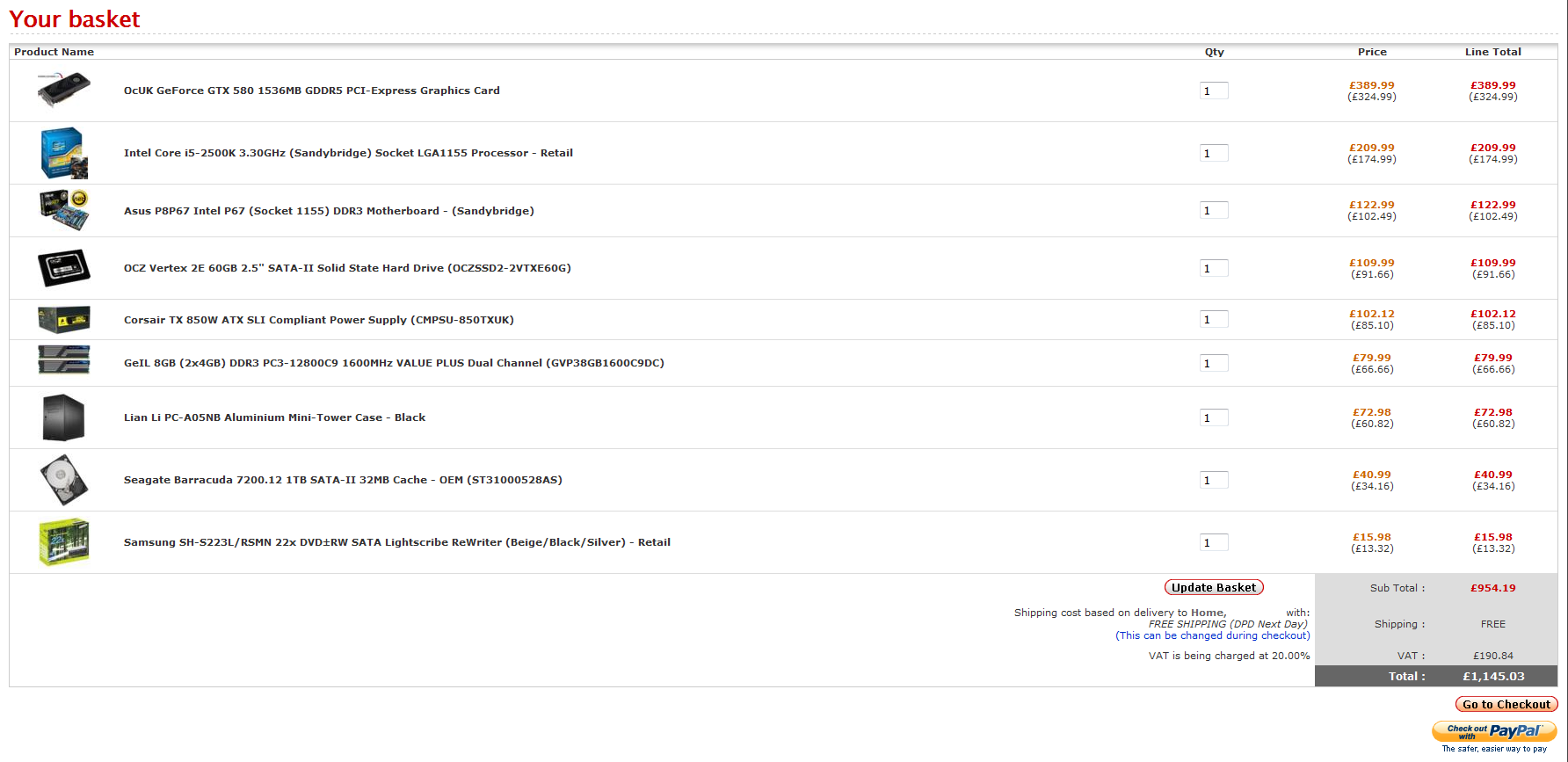Click the Seagate Barracuda 1TB product name
The width and height of the screenshot is (1568, 762).
point(343,480)
